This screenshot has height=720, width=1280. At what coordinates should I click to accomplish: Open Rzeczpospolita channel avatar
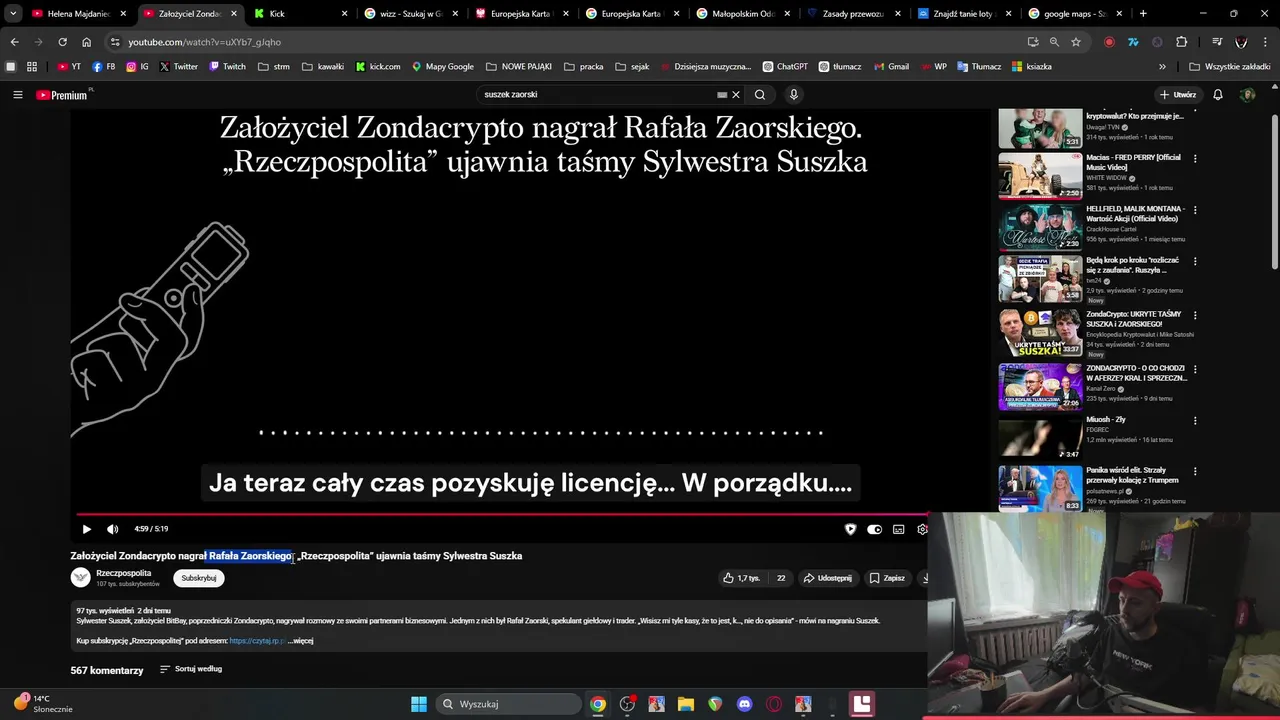point(80,578)
